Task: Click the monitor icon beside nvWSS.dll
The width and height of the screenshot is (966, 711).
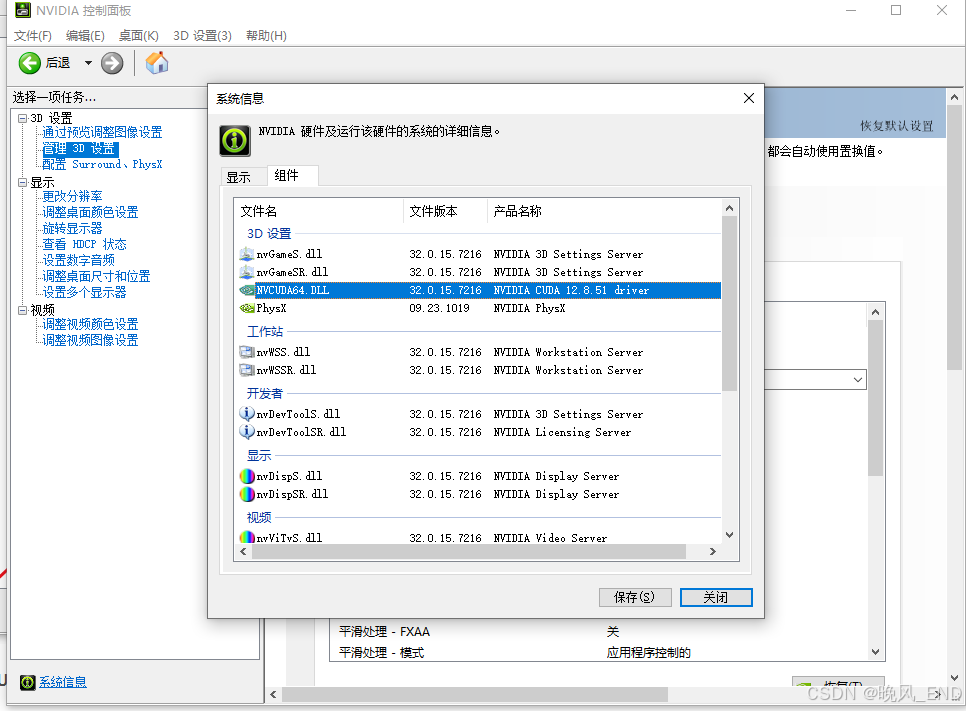Action: click(246, 352)
